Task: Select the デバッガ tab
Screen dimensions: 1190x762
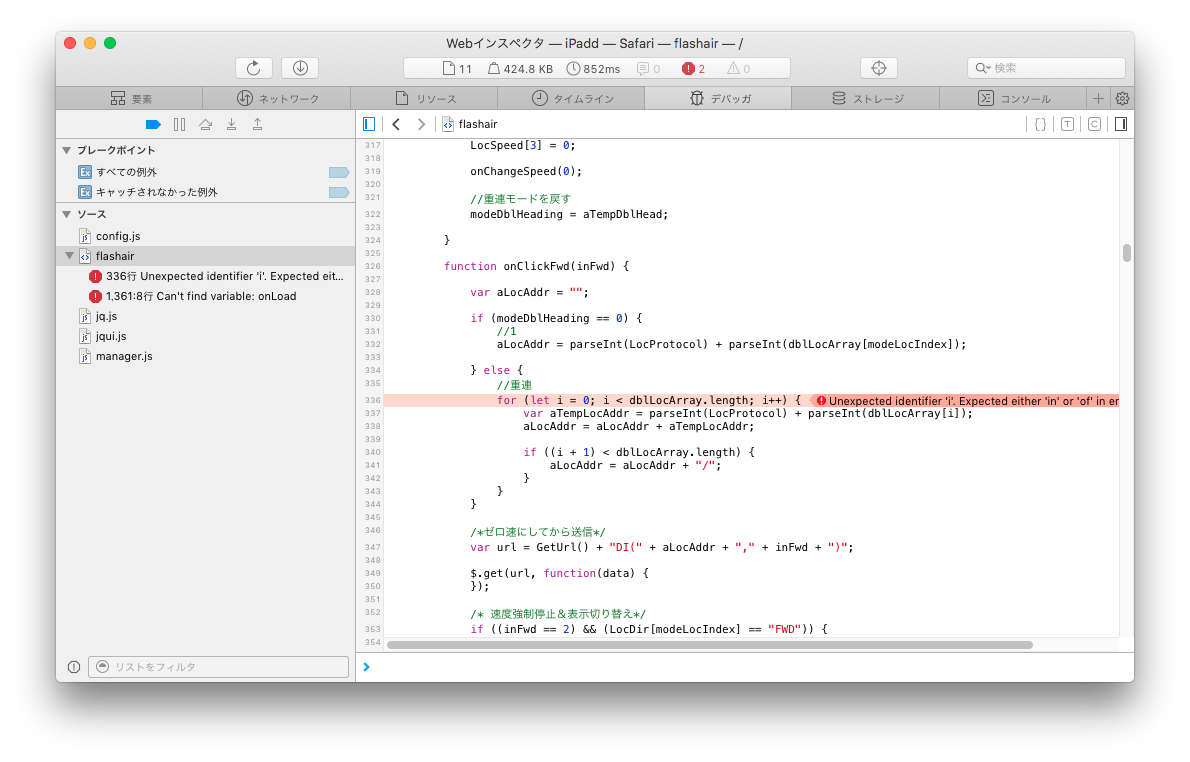Action: (x=719, y=98)
